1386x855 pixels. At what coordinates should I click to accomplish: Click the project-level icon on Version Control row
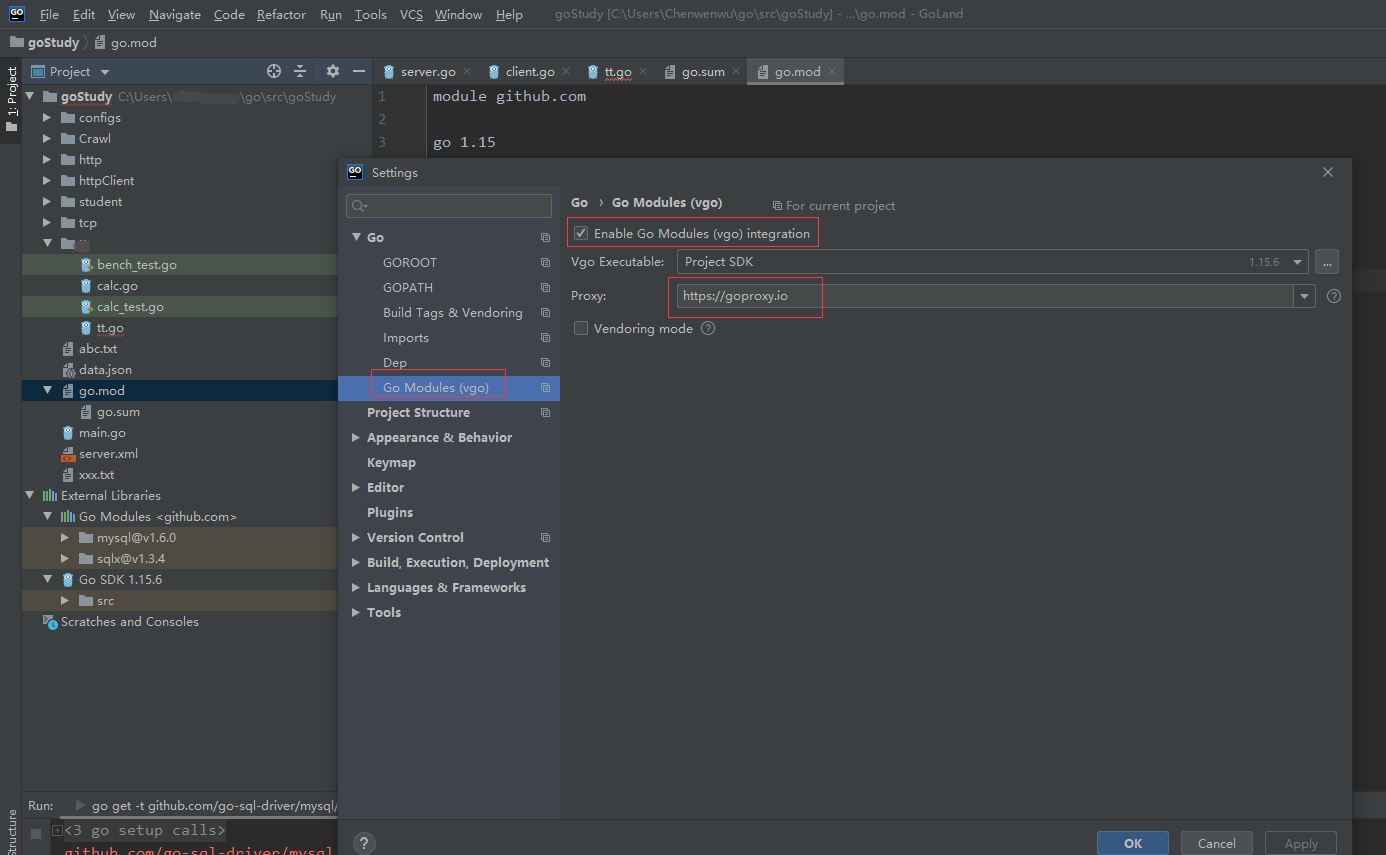click(545, 537)
